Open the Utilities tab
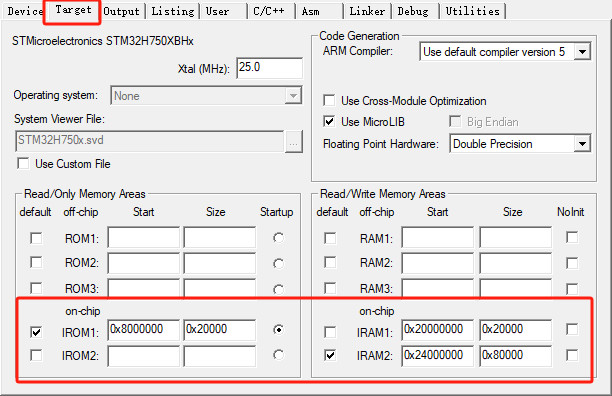This screenshot has width=612, height=396. point(472,11)
